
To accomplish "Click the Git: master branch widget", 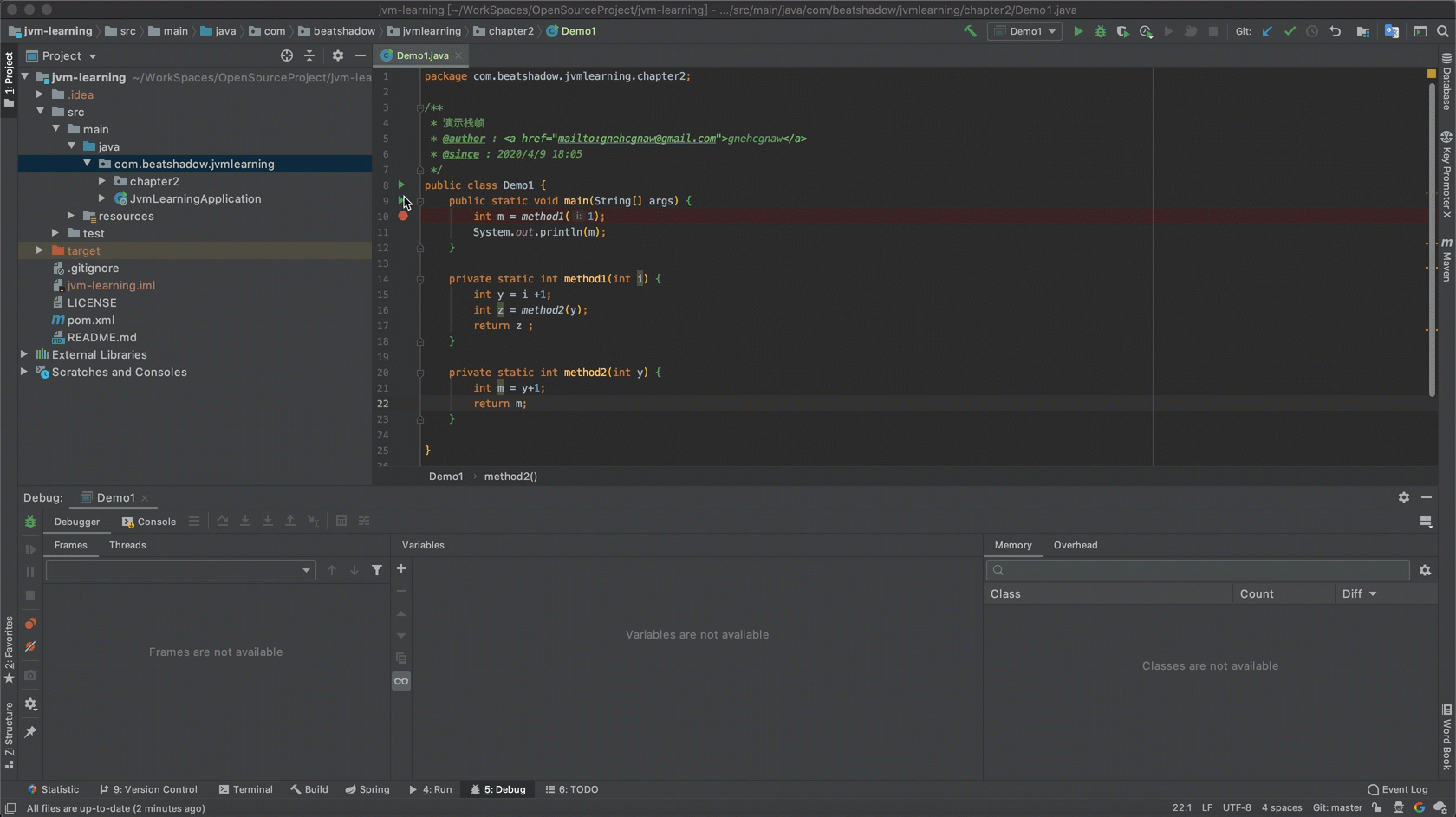I will tap(1337, 807).
